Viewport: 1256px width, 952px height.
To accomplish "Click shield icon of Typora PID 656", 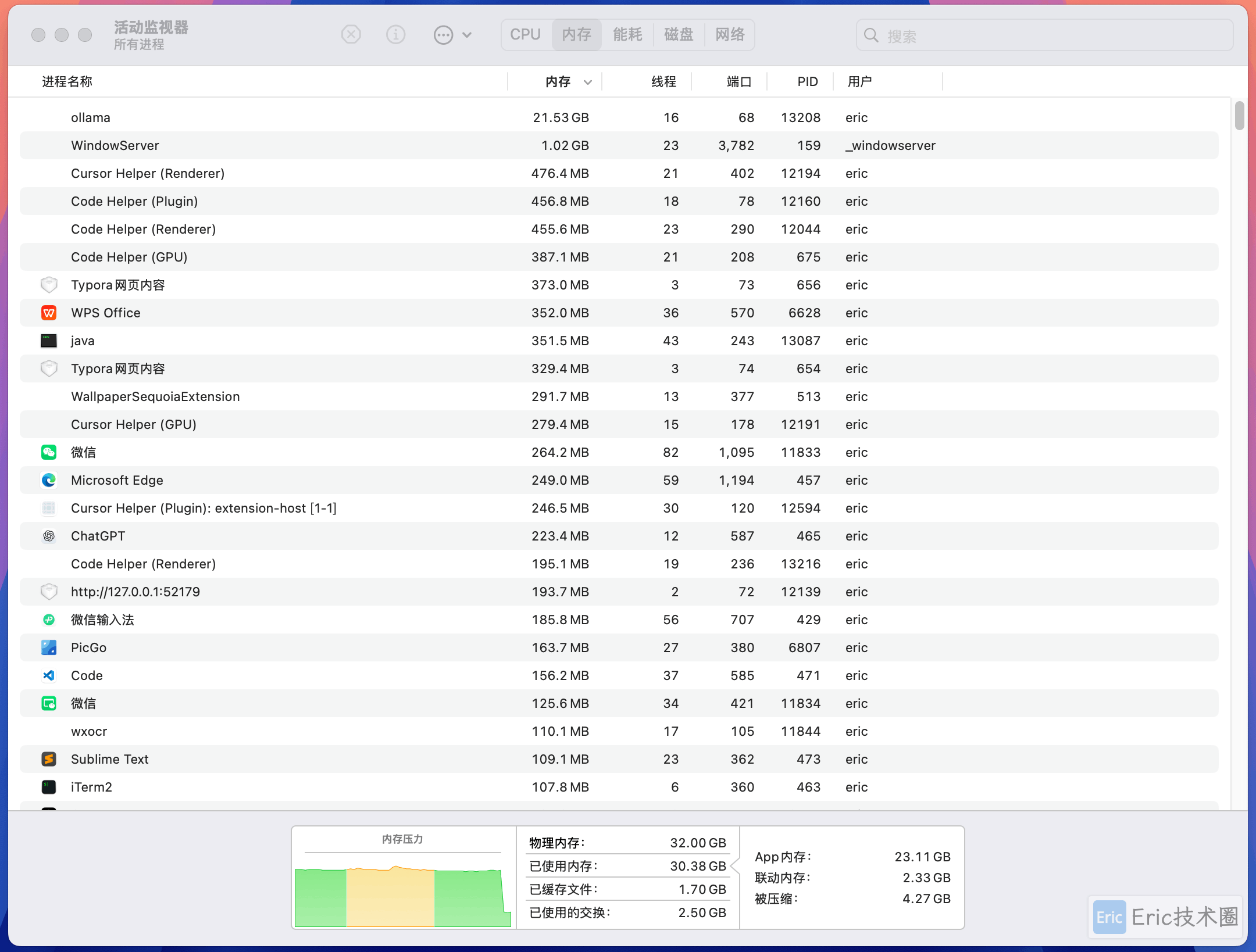I will 49,285.
